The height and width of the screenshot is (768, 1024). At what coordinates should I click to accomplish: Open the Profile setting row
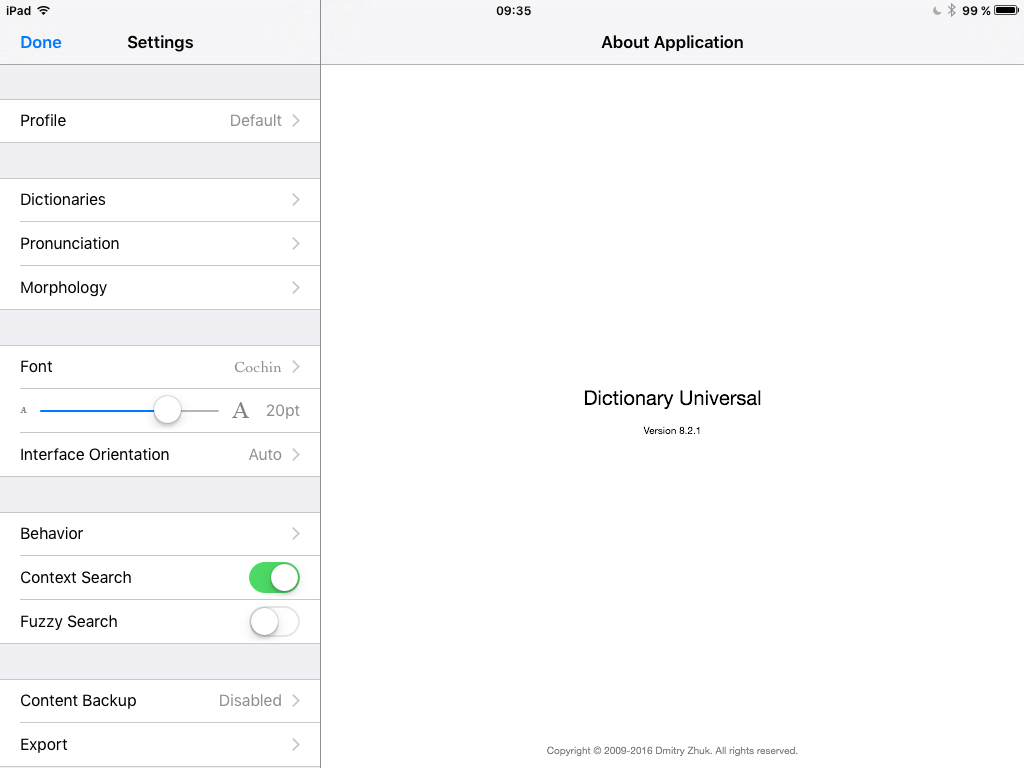(160, 121)
